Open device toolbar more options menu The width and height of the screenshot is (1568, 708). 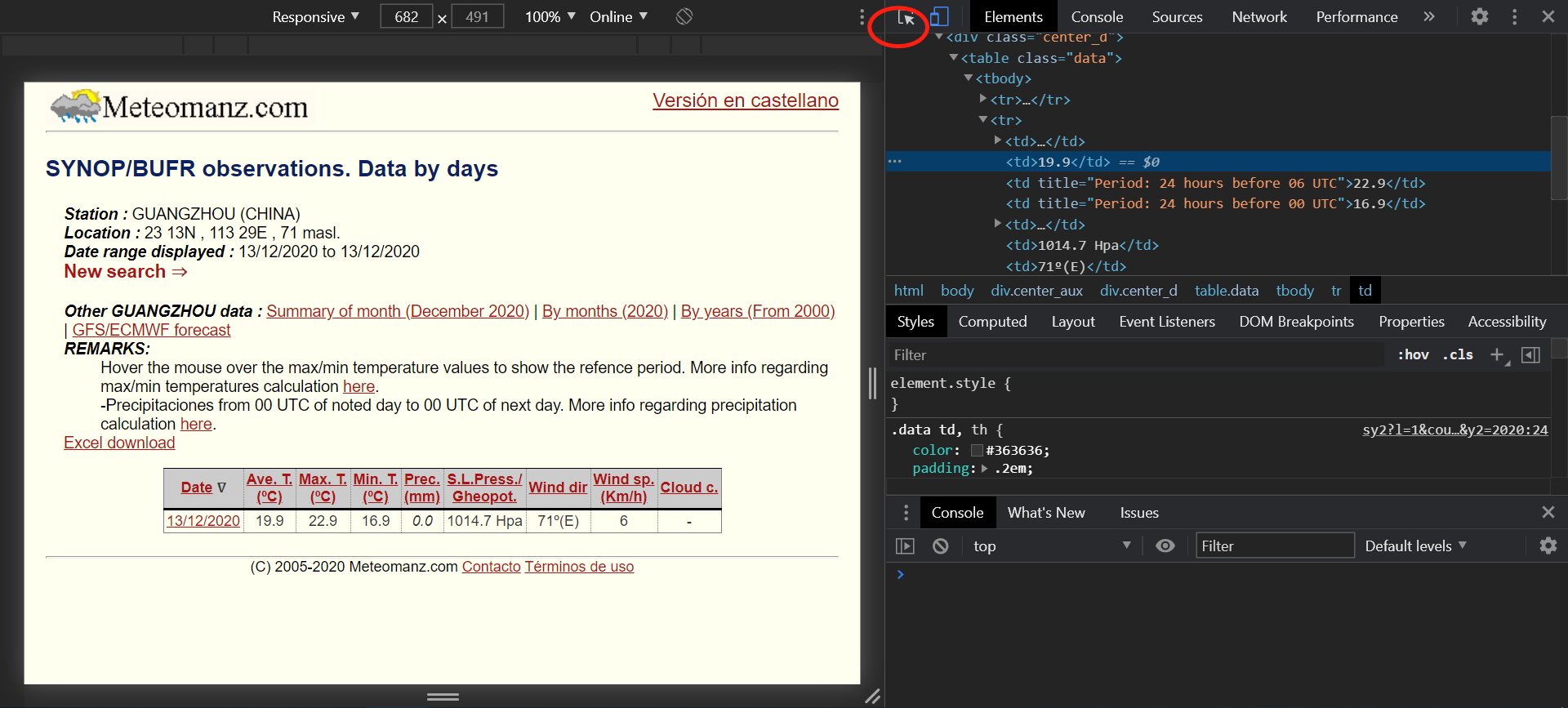click(862, 17)
